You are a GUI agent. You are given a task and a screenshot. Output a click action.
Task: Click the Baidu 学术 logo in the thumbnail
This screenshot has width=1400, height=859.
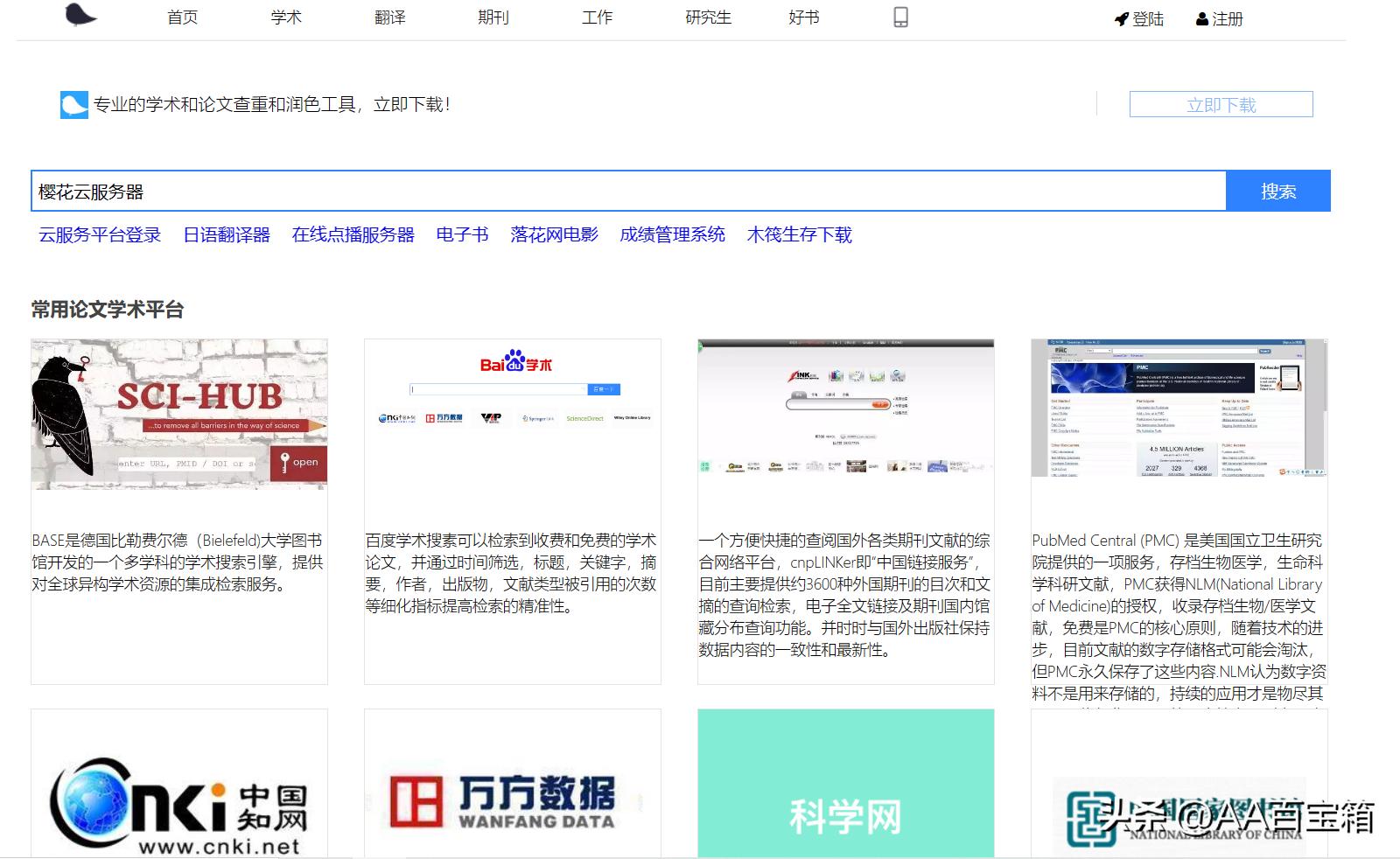coord(514,362)
